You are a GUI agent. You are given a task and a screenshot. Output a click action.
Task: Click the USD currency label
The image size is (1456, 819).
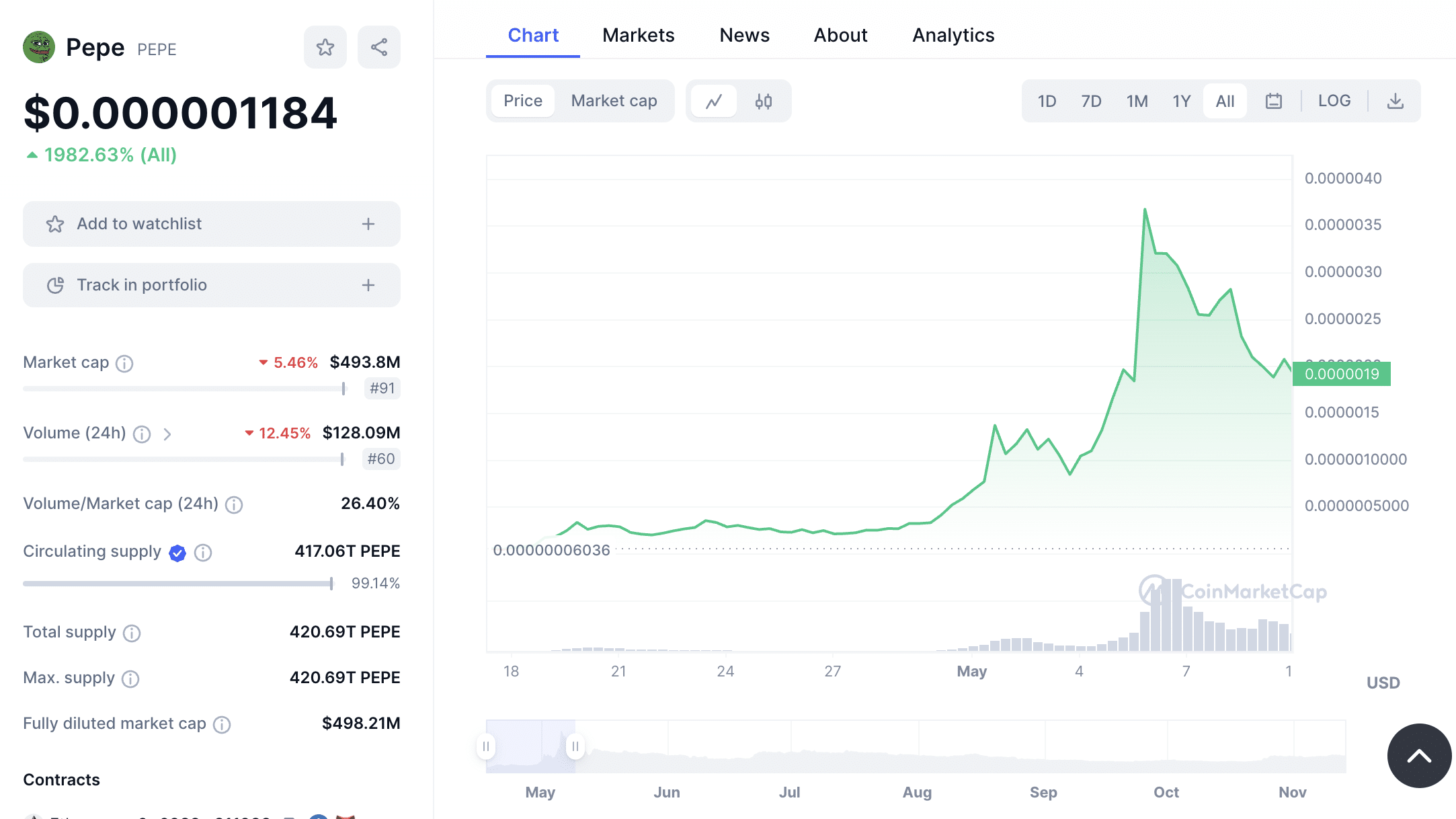1383,682
